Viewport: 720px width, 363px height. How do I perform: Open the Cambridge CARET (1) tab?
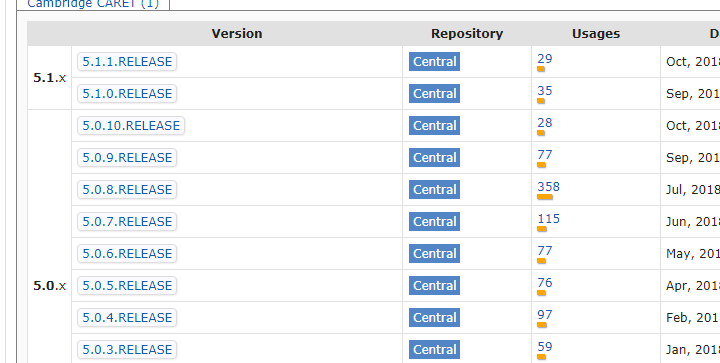point(93,4)
